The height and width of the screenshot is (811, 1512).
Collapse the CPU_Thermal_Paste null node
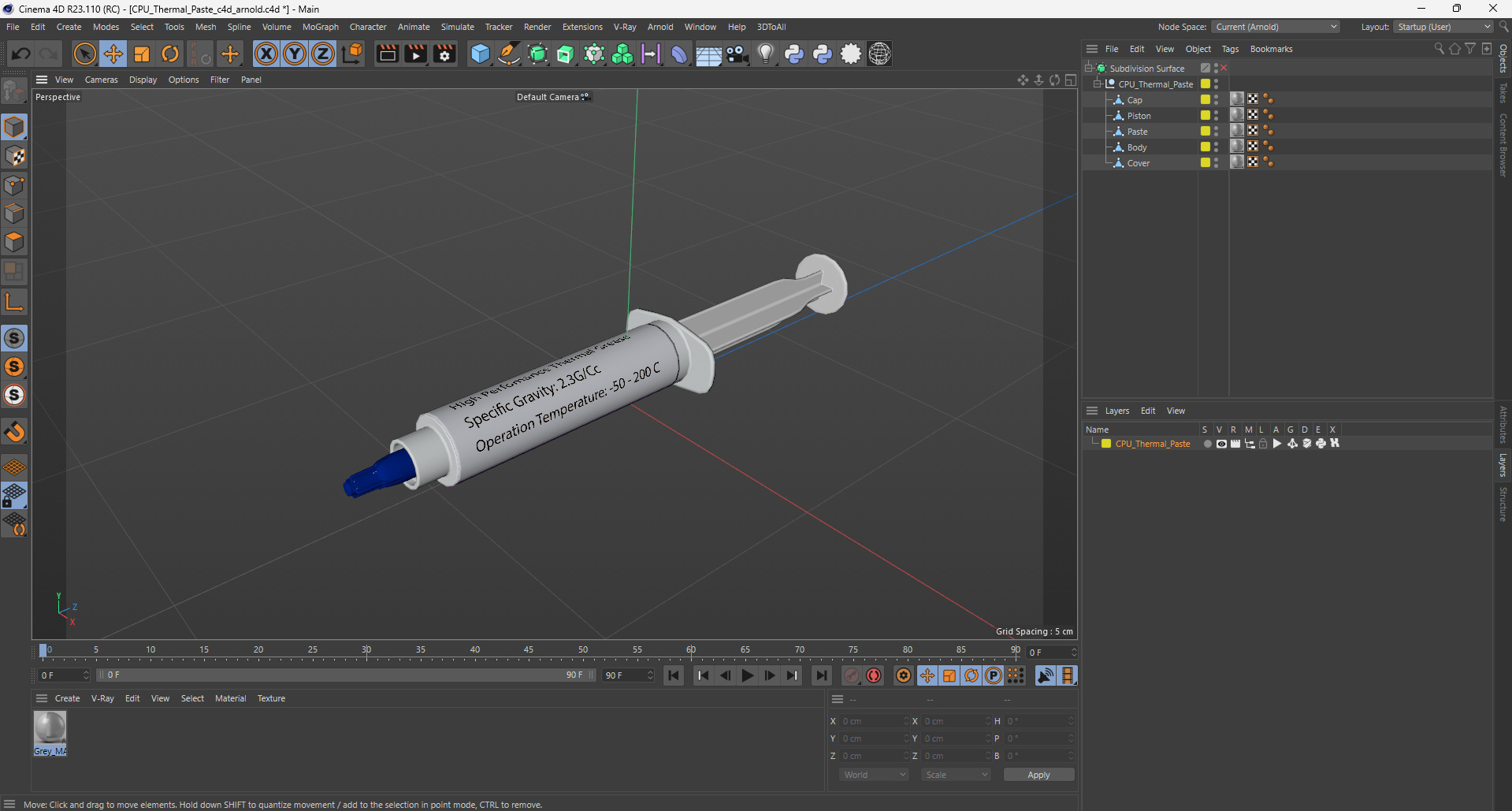[1098, 84]
